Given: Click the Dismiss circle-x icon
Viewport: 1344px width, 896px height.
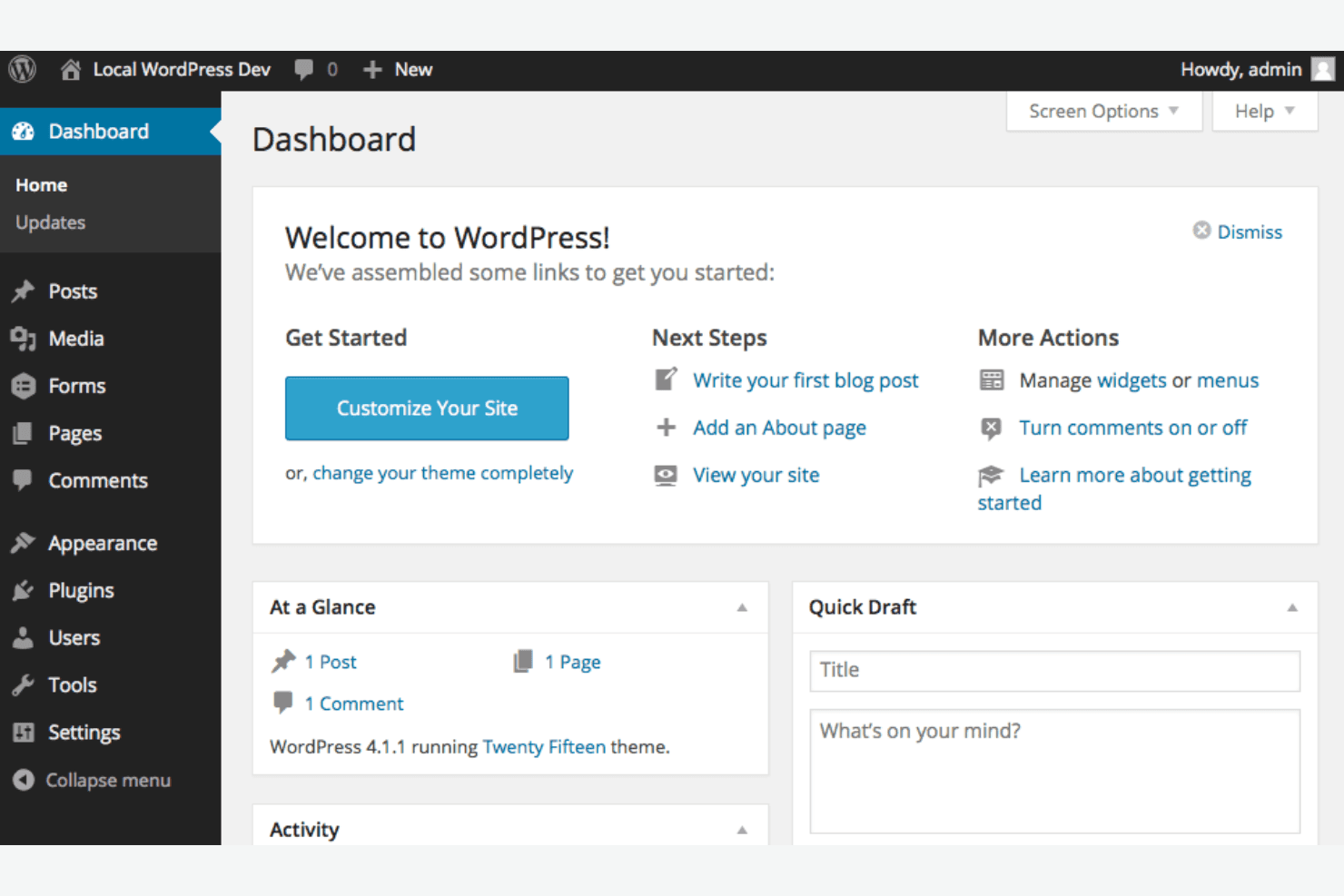Looking at the screenshot, I should pos(1201,231).
